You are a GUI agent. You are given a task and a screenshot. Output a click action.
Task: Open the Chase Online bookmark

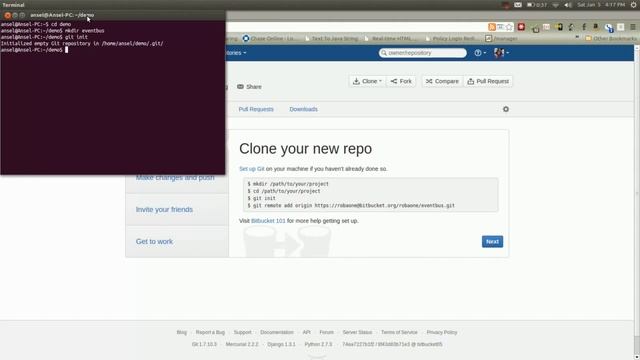269,38
